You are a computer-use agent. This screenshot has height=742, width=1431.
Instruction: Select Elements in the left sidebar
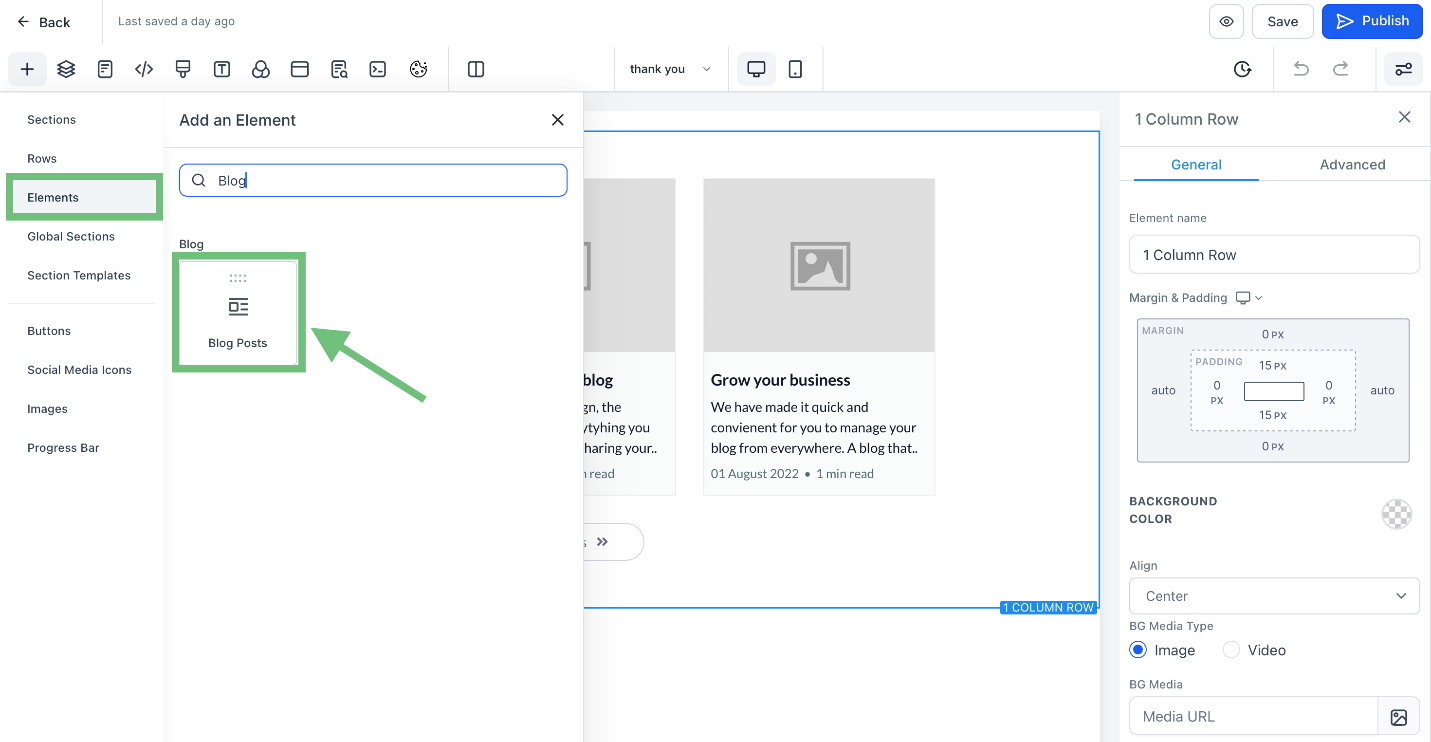pos(83,198)
